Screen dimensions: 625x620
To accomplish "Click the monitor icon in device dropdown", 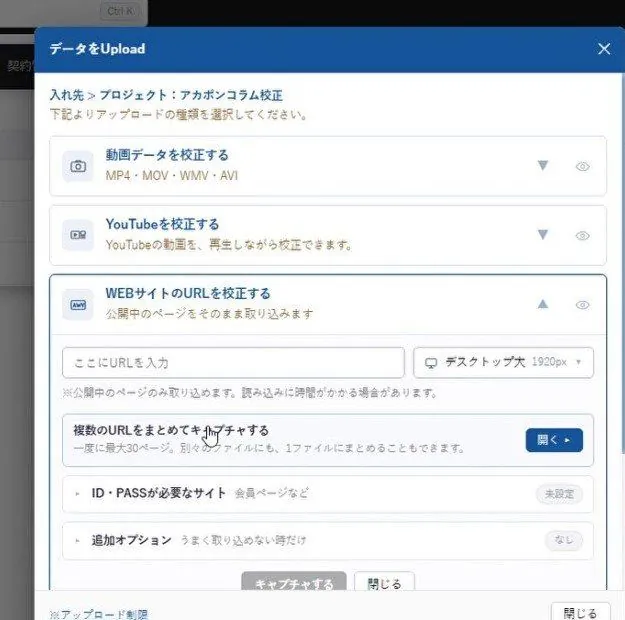I will pos(431,363).
